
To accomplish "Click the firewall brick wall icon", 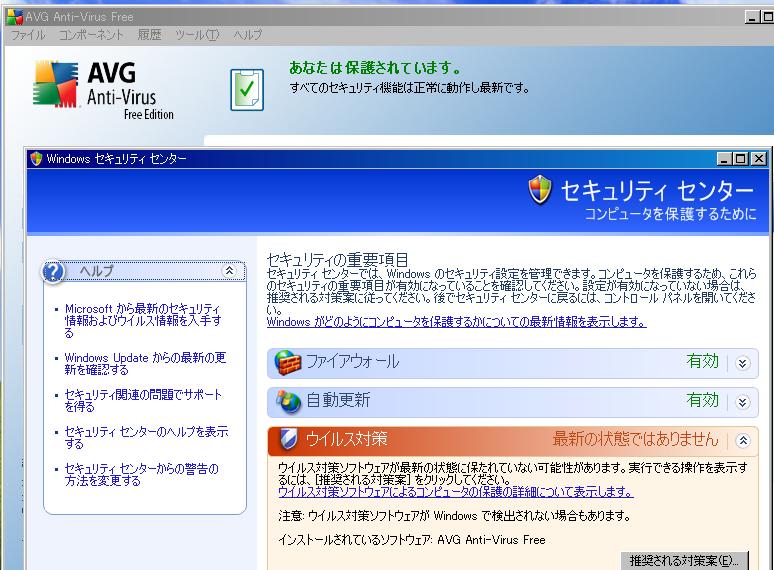I will pos(288,363).
